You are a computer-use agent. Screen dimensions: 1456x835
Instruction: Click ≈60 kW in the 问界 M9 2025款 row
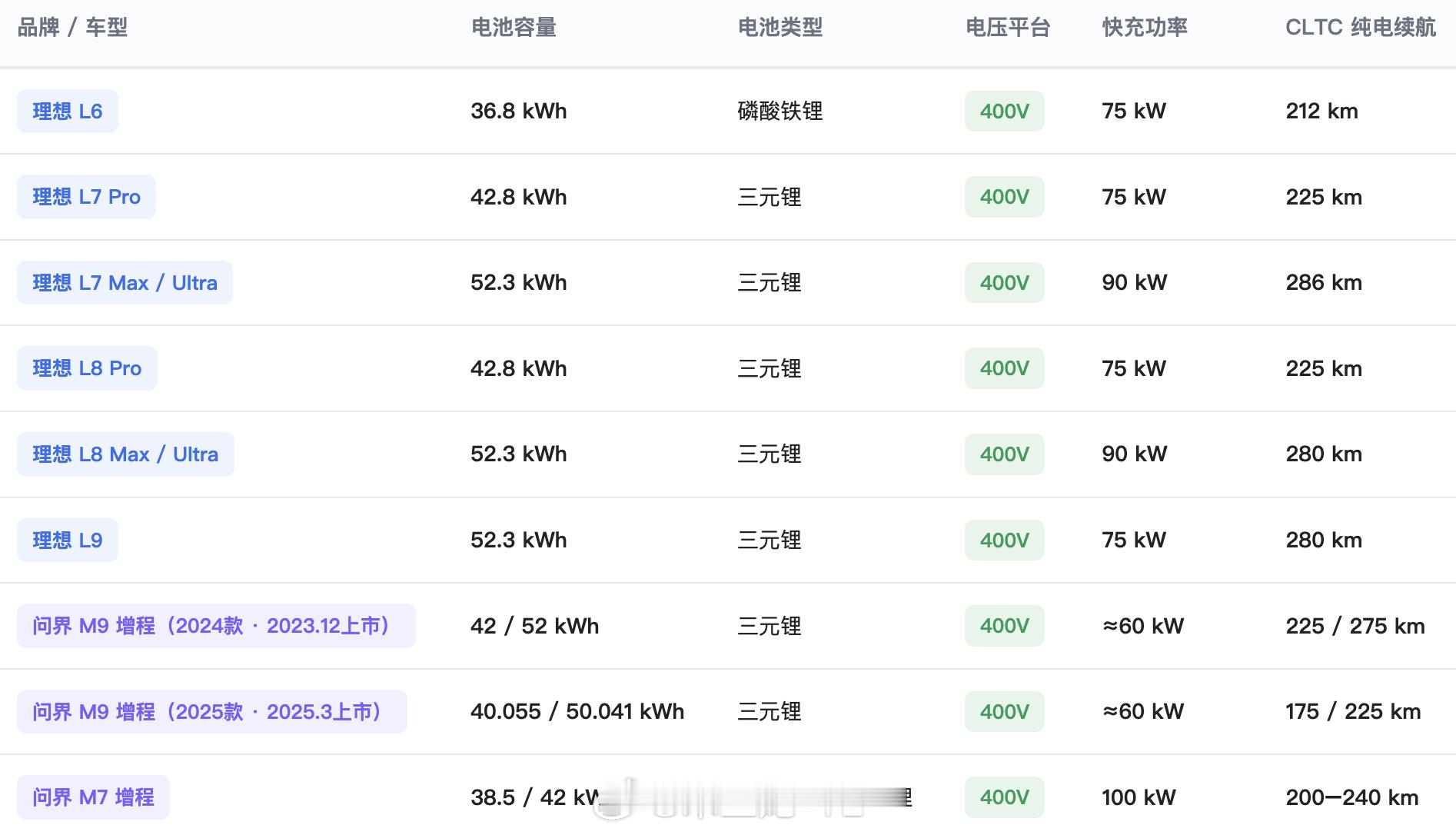tap(1143, 712)
